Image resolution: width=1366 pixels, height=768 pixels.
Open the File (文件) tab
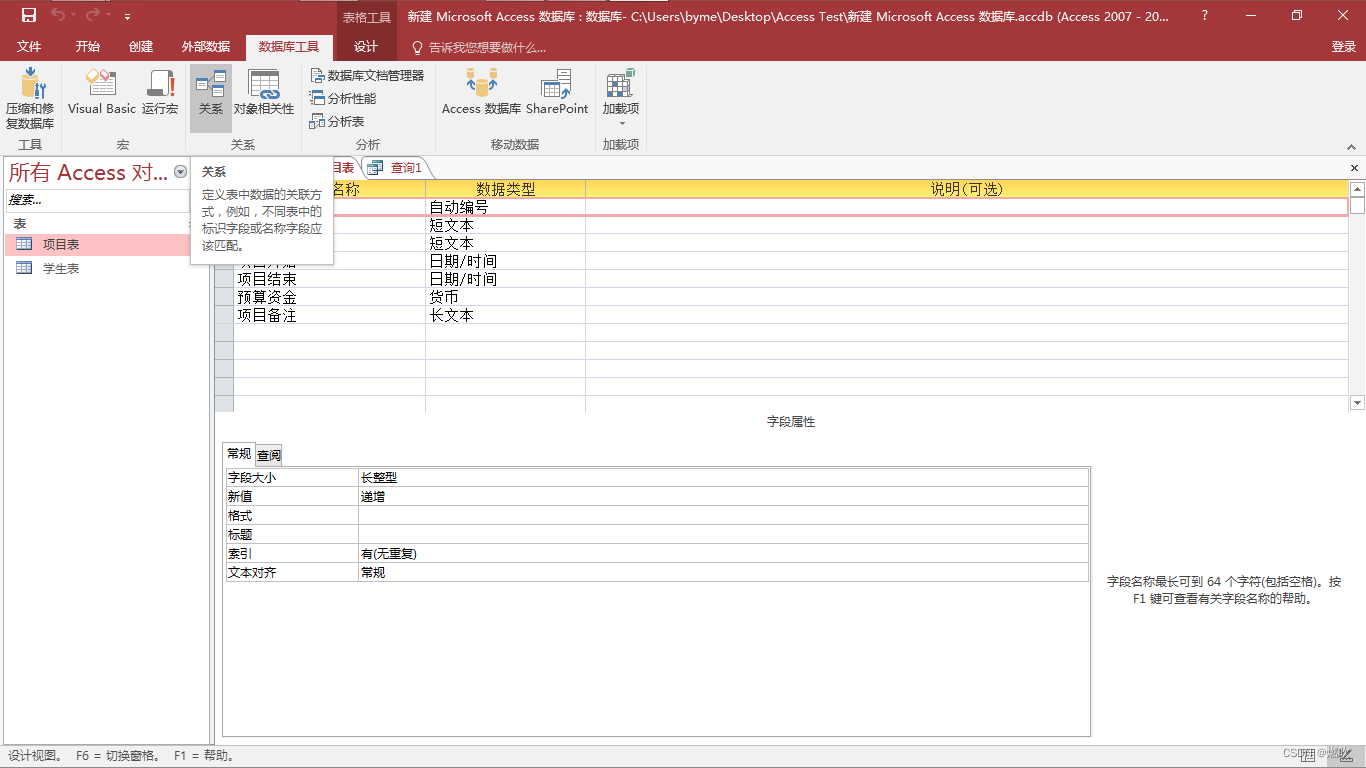point(29,47)
